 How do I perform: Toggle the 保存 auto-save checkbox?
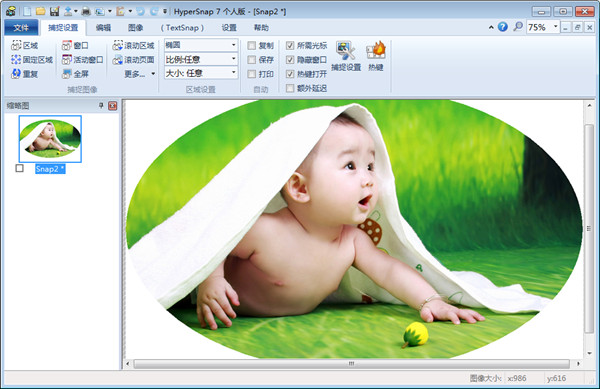[251, 60]
